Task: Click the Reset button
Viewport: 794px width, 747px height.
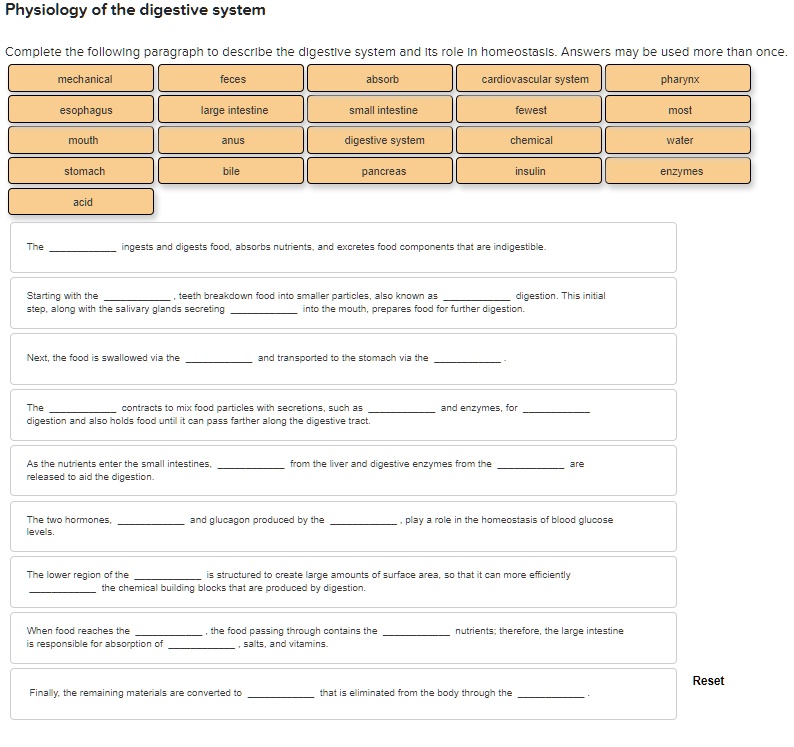Action: 708,681
